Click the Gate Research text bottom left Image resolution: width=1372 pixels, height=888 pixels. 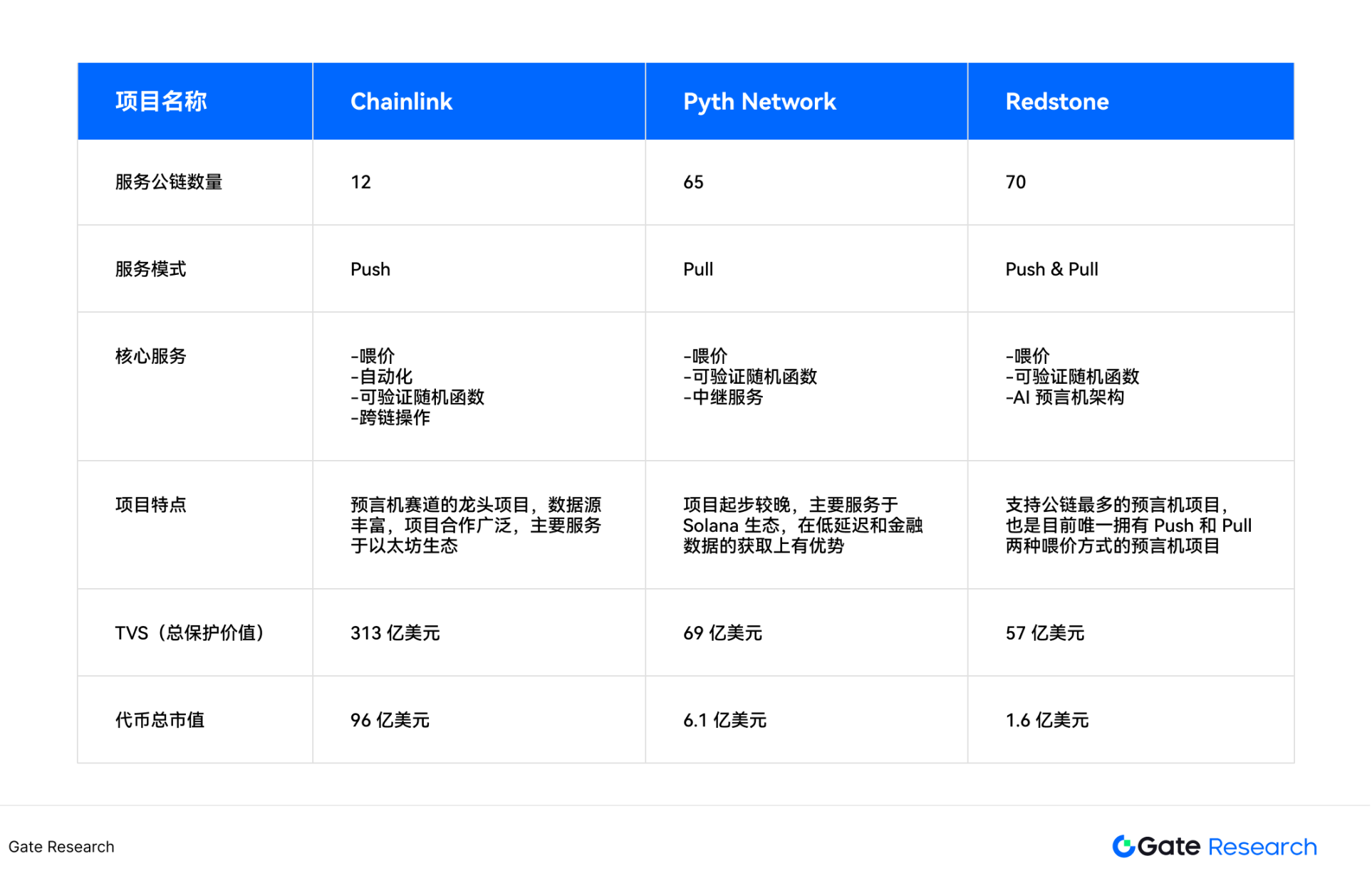pyautogui.click(x=62, y=847)
